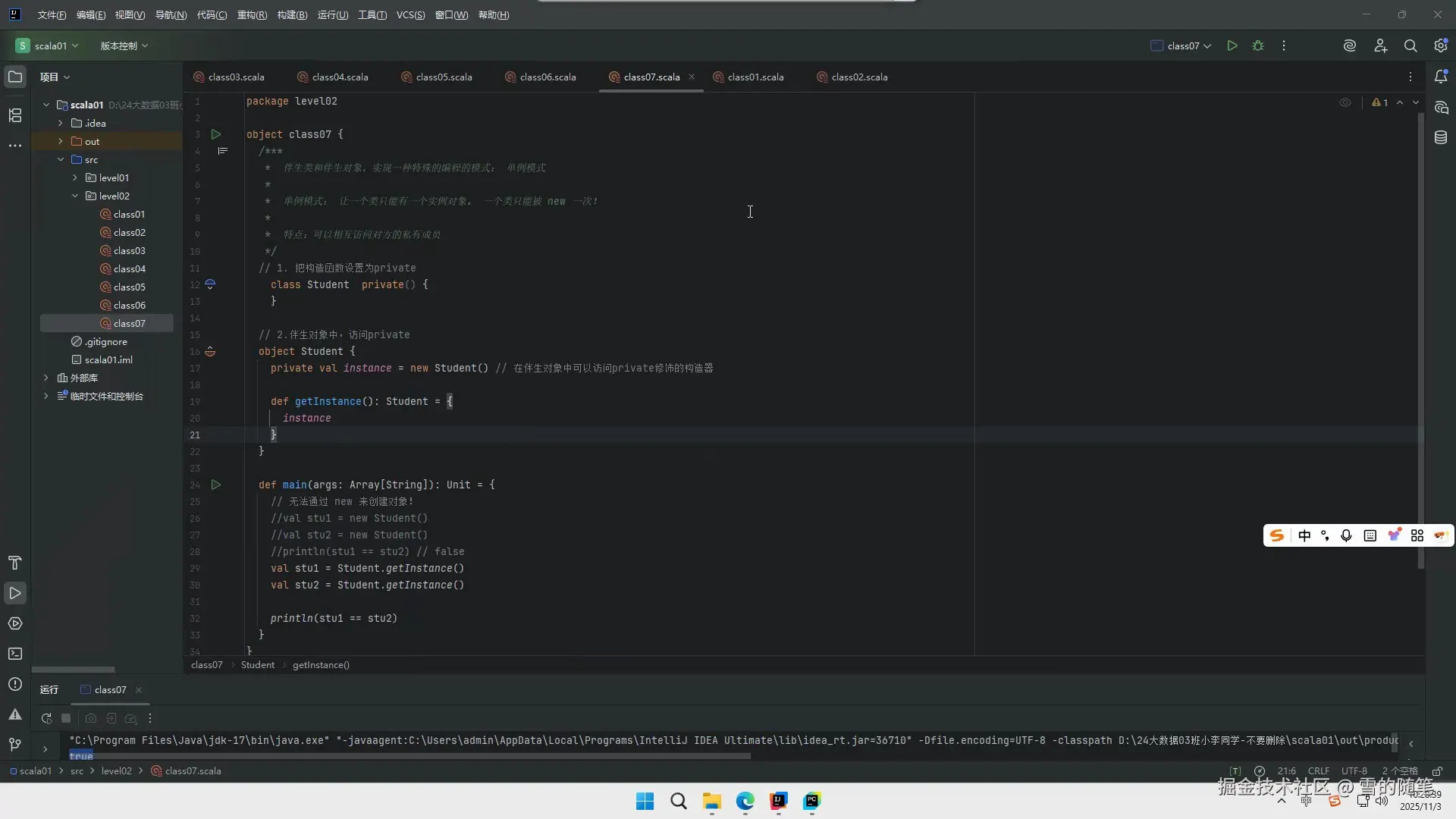Open the 重构(R) refactor menu

[x=252, y=15]
